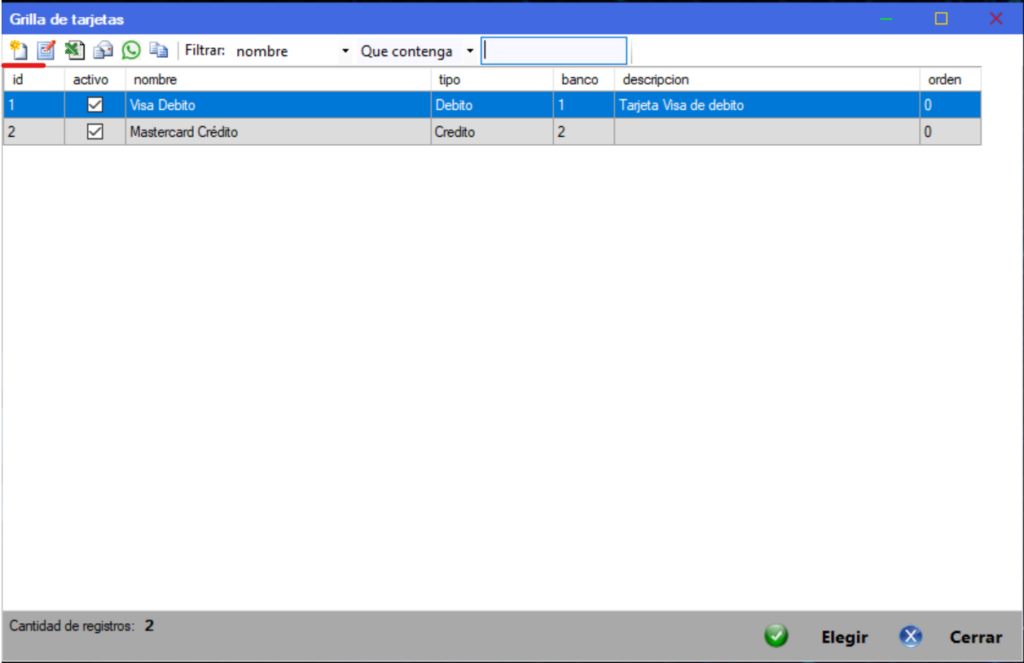Edit the selected card record

46,50
